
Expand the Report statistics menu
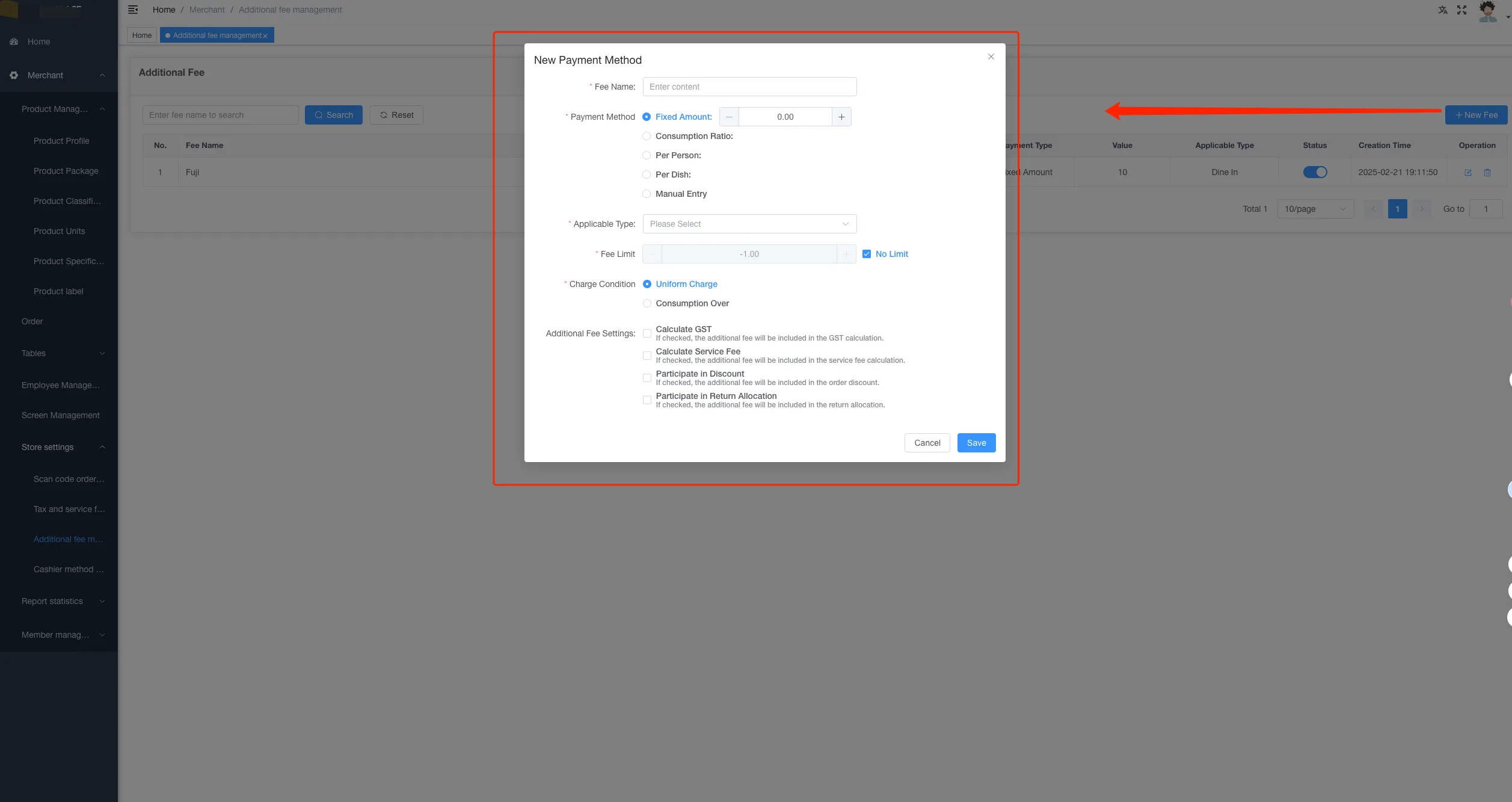tap(59, 601)
